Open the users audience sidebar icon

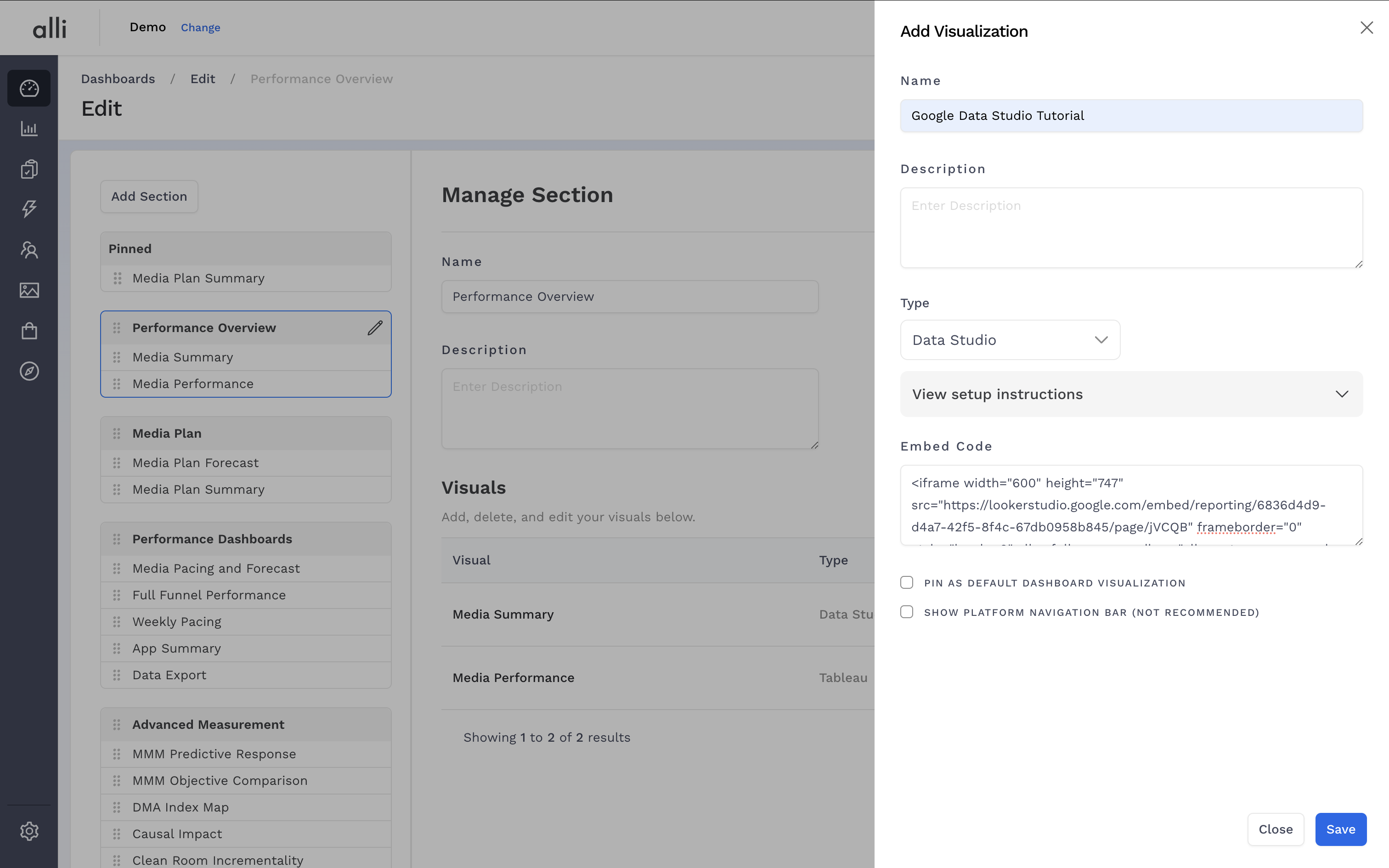point(29,250)
